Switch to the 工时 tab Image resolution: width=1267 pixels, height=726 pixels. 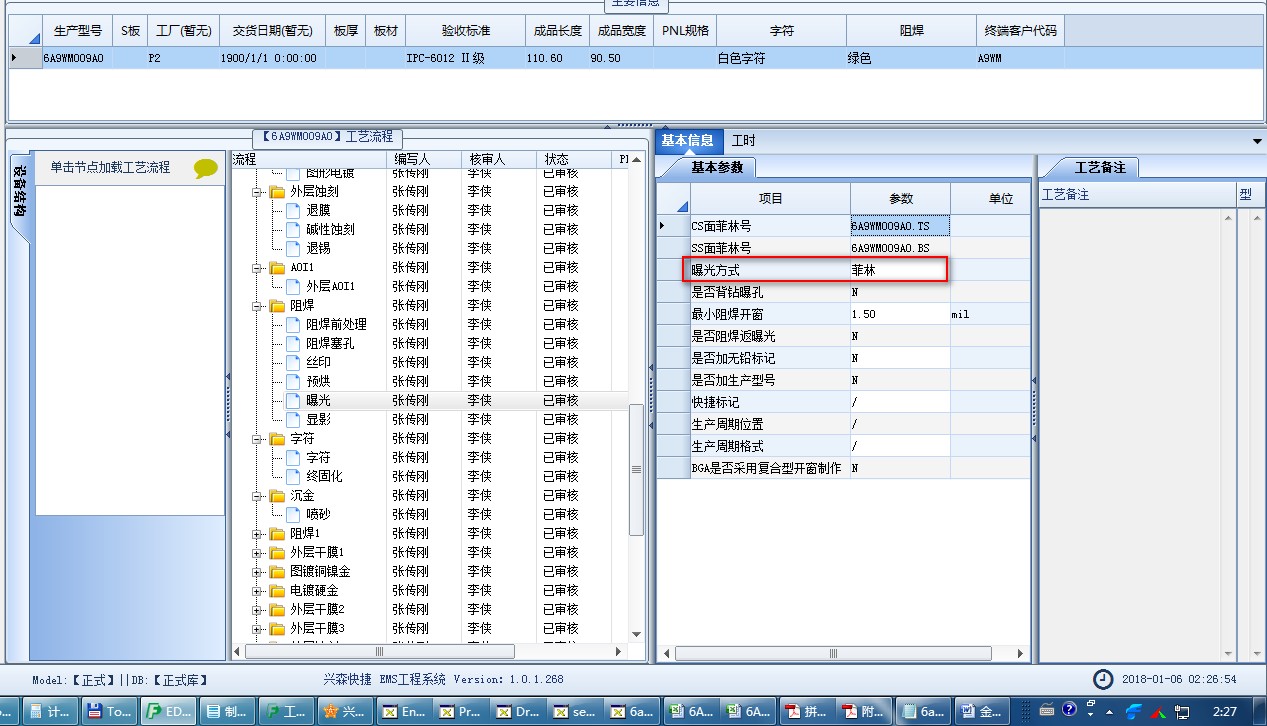[744, 141]
